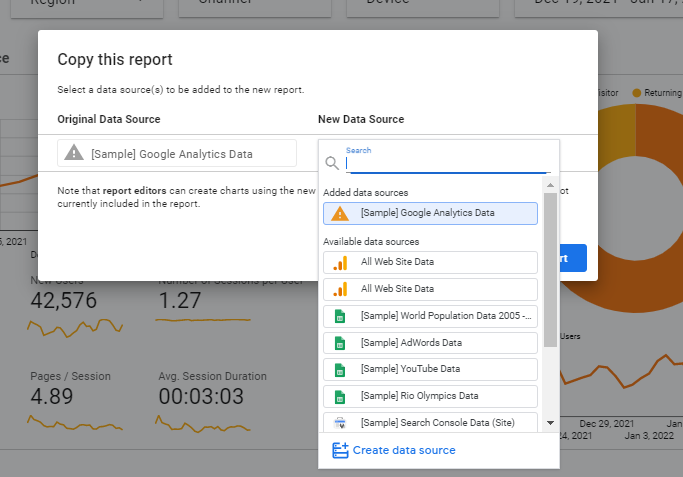Click Search Console icon in data source list

340,423
